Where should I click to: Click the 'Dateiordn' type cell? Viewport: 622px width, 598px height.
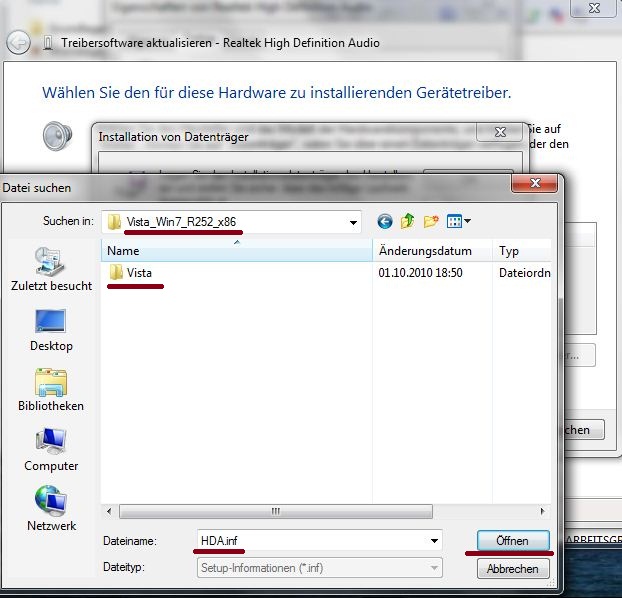(524, 273)
